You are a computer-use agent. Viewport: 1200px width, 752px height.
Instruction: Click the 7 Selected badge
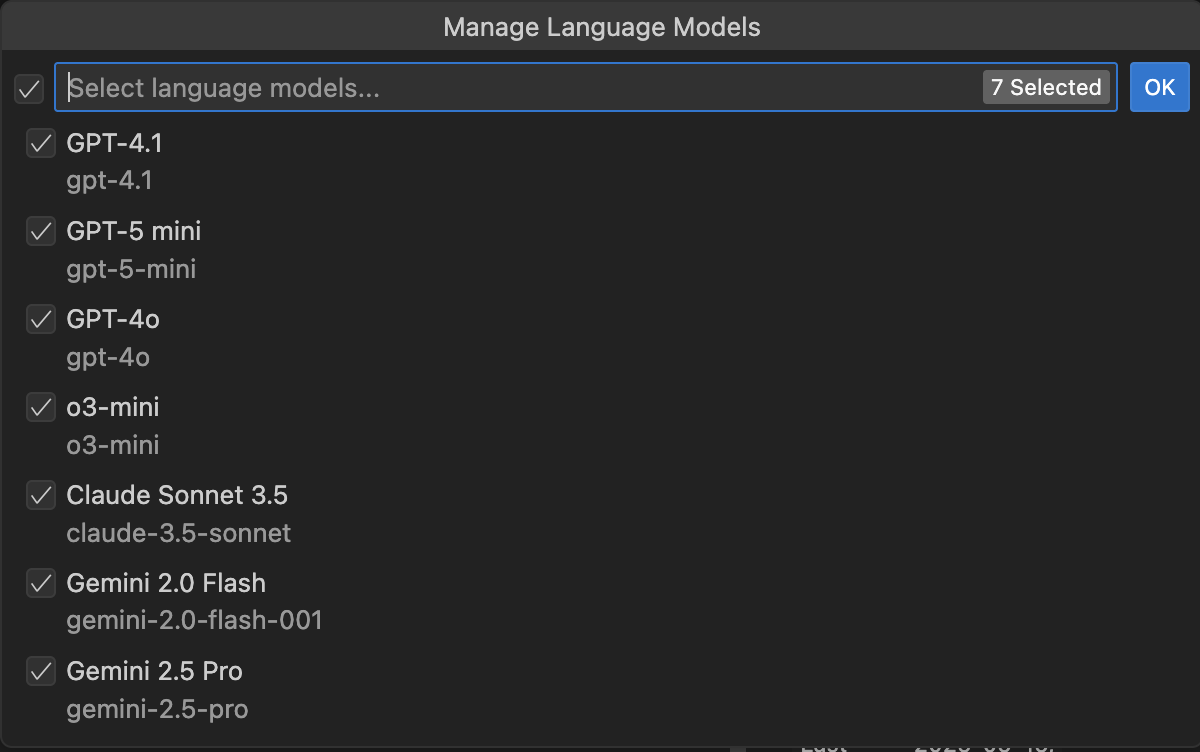pyautogui.click(x=1046, y=87)
